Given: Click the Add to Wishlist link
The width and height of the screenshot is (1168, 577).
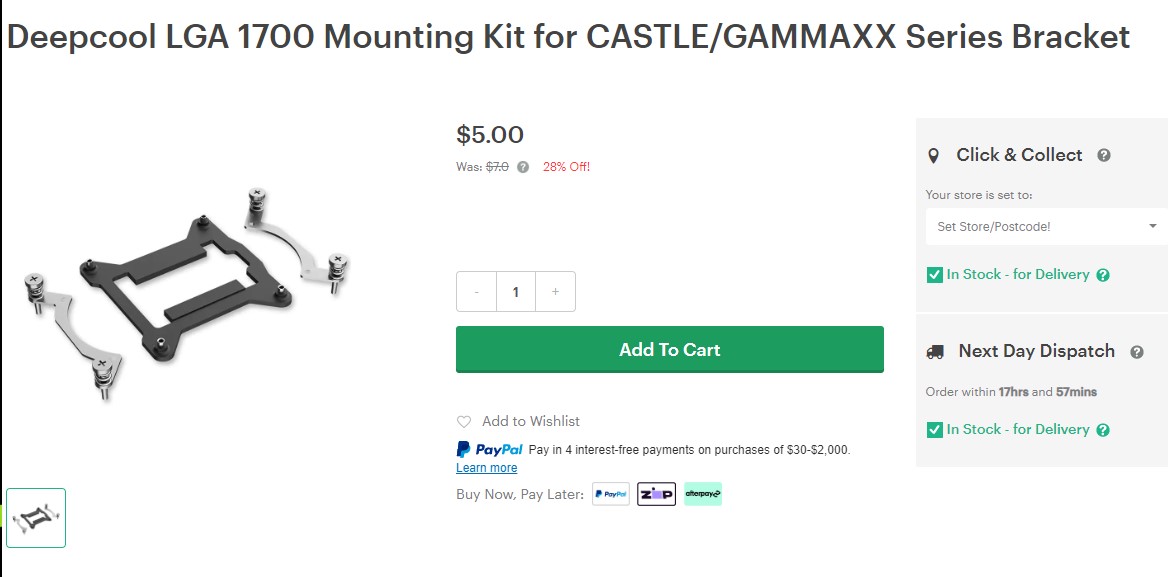Looking at the screenshot, I should tap(531, 422).
